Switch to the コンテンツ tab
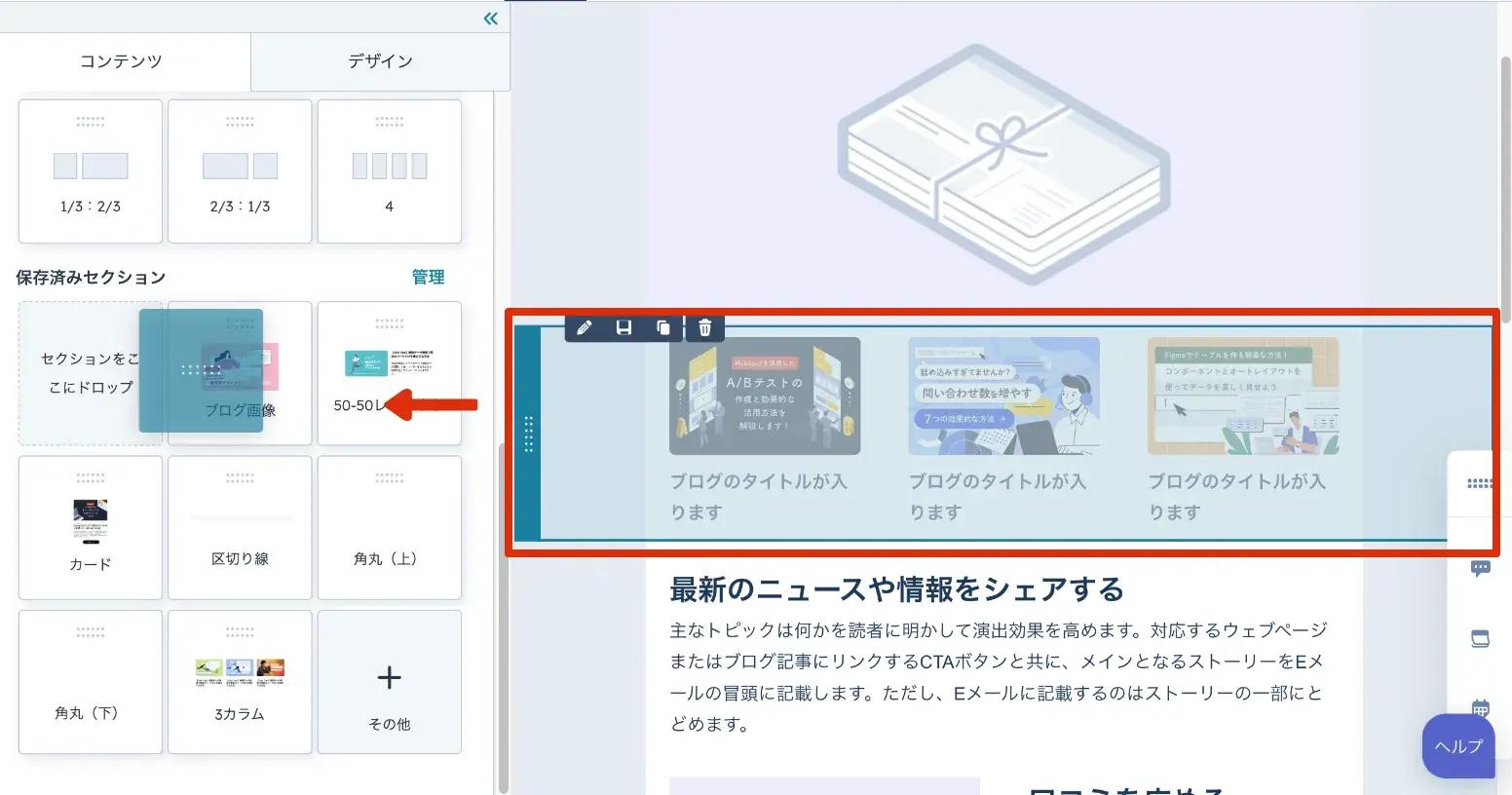 (x=121, y=60)
